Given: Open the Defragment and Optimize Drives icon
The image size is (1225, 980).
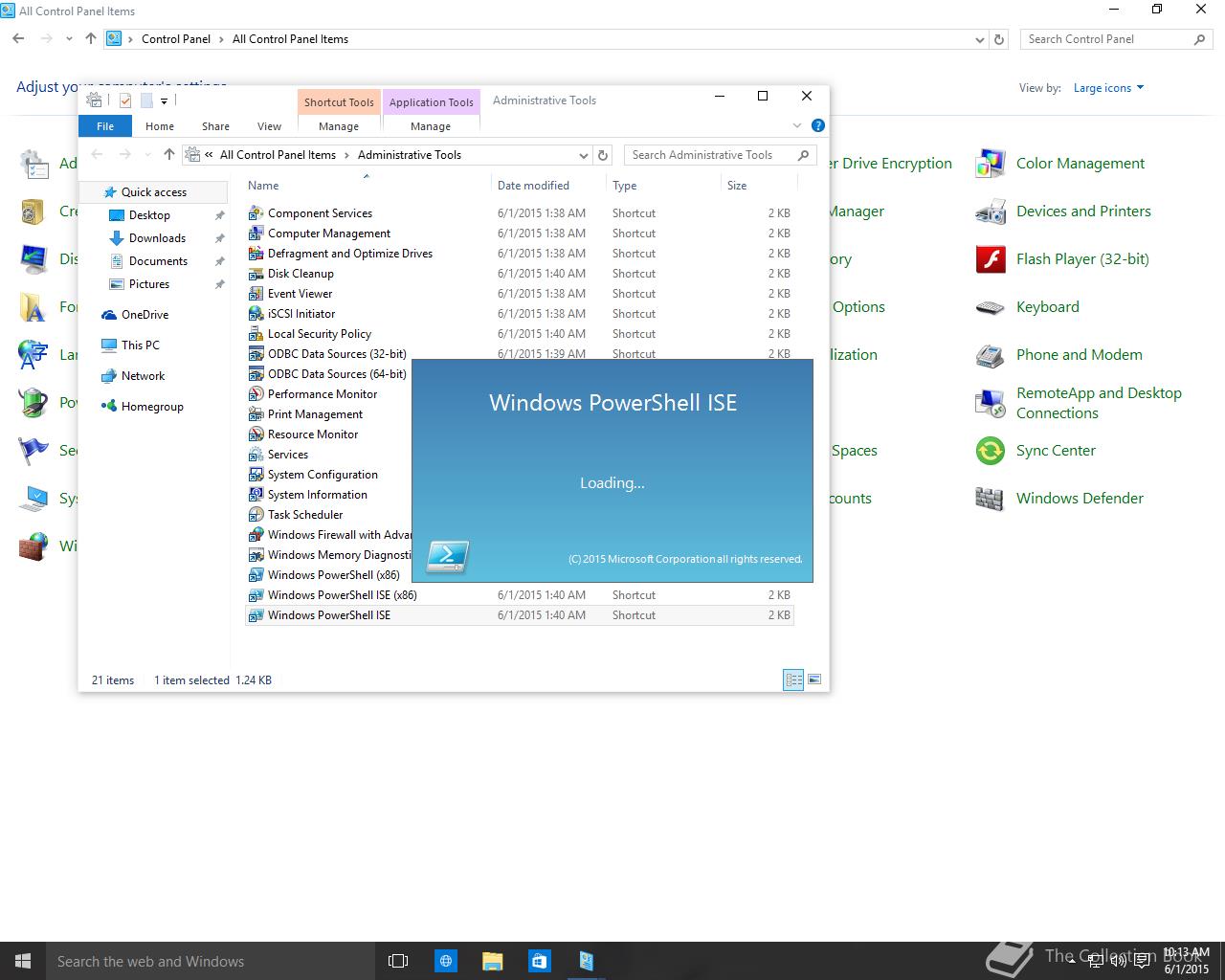Looking at the screenshot, I should click(x=256, y=254).
